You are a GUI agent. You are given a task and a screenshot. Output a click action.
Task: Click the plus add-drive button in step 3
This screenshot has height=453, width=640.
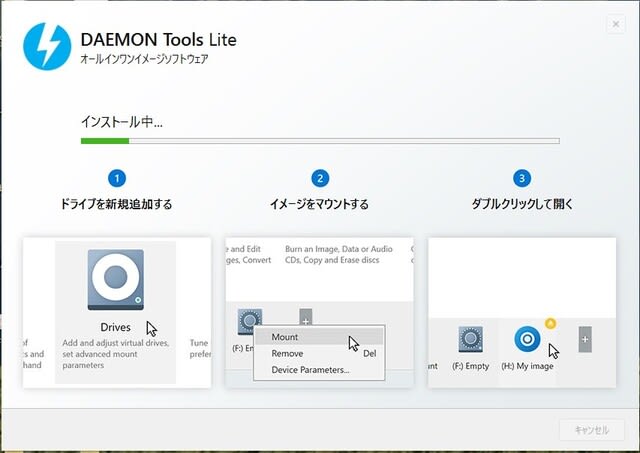[585, 339]
